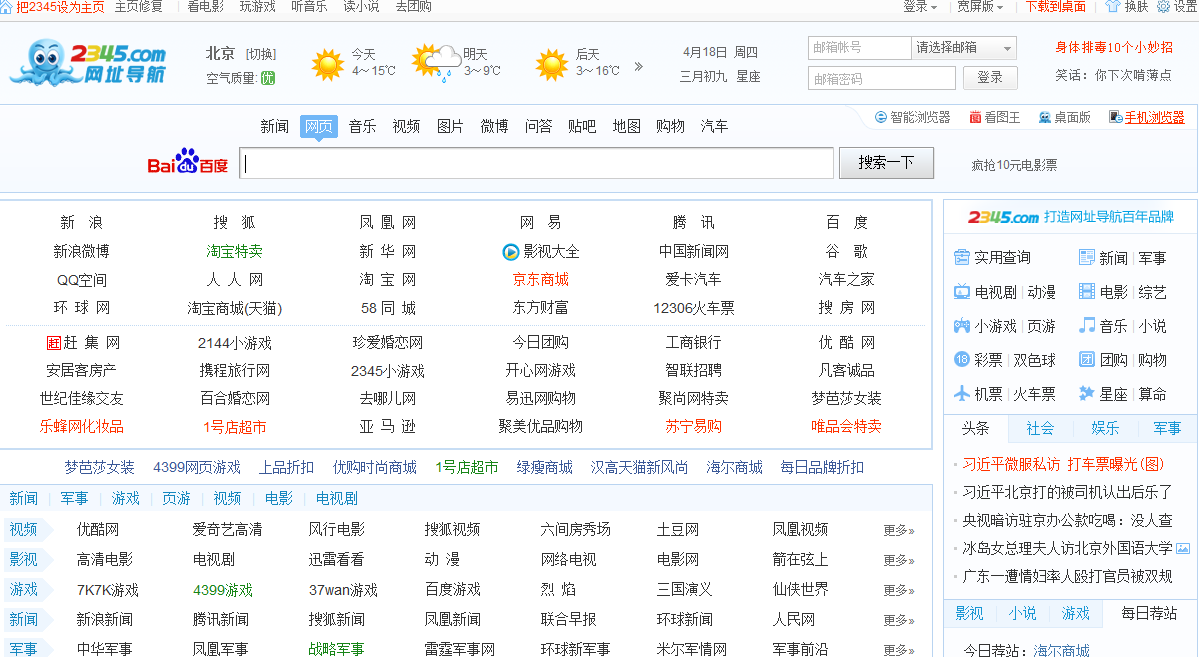Click the 星座 star icon
This screenshot has width=1199, height=657.
[1087, 394]
